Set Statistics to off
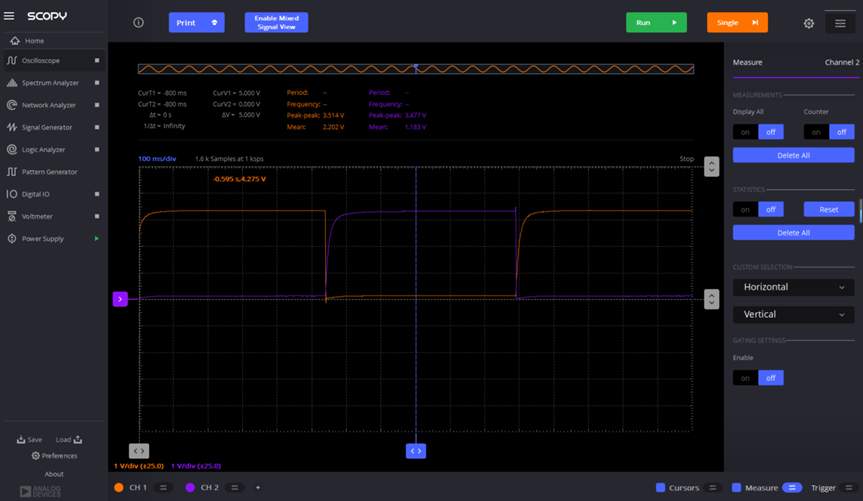This screenshot has width=863, height=501. (x=771, y=210)
